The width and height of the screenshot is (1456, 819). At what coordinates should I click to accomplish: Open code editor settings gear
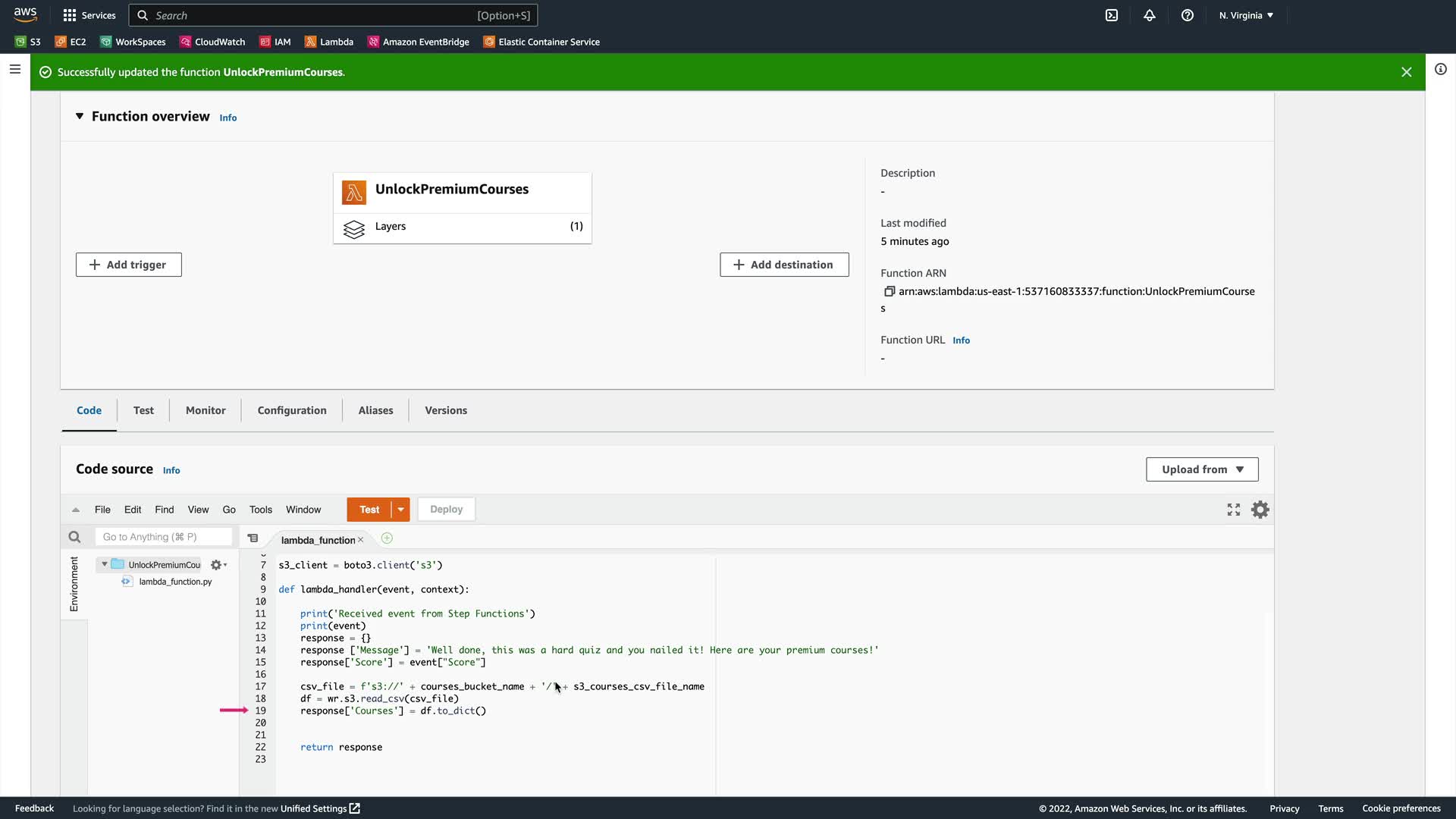(x=1260, y=510)
